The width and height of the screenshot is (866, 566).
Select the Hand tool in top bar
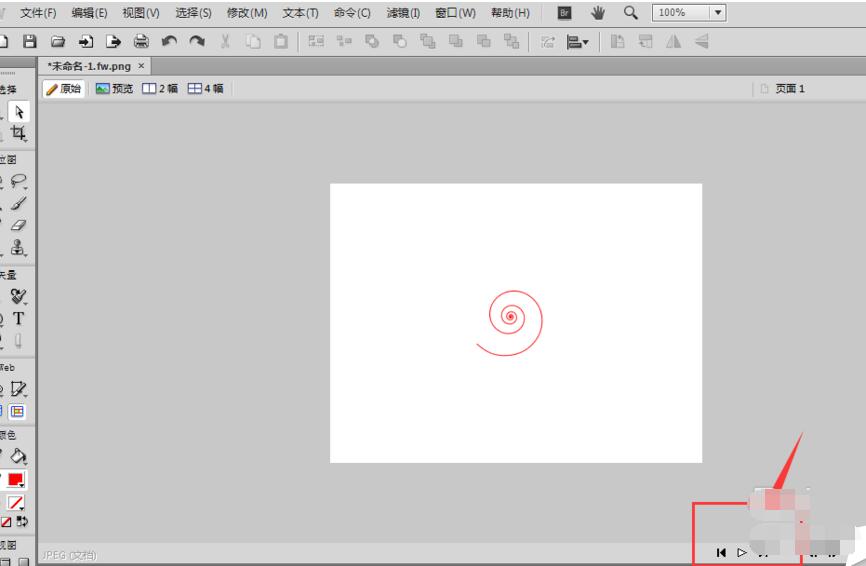click(x=599, y=13)
